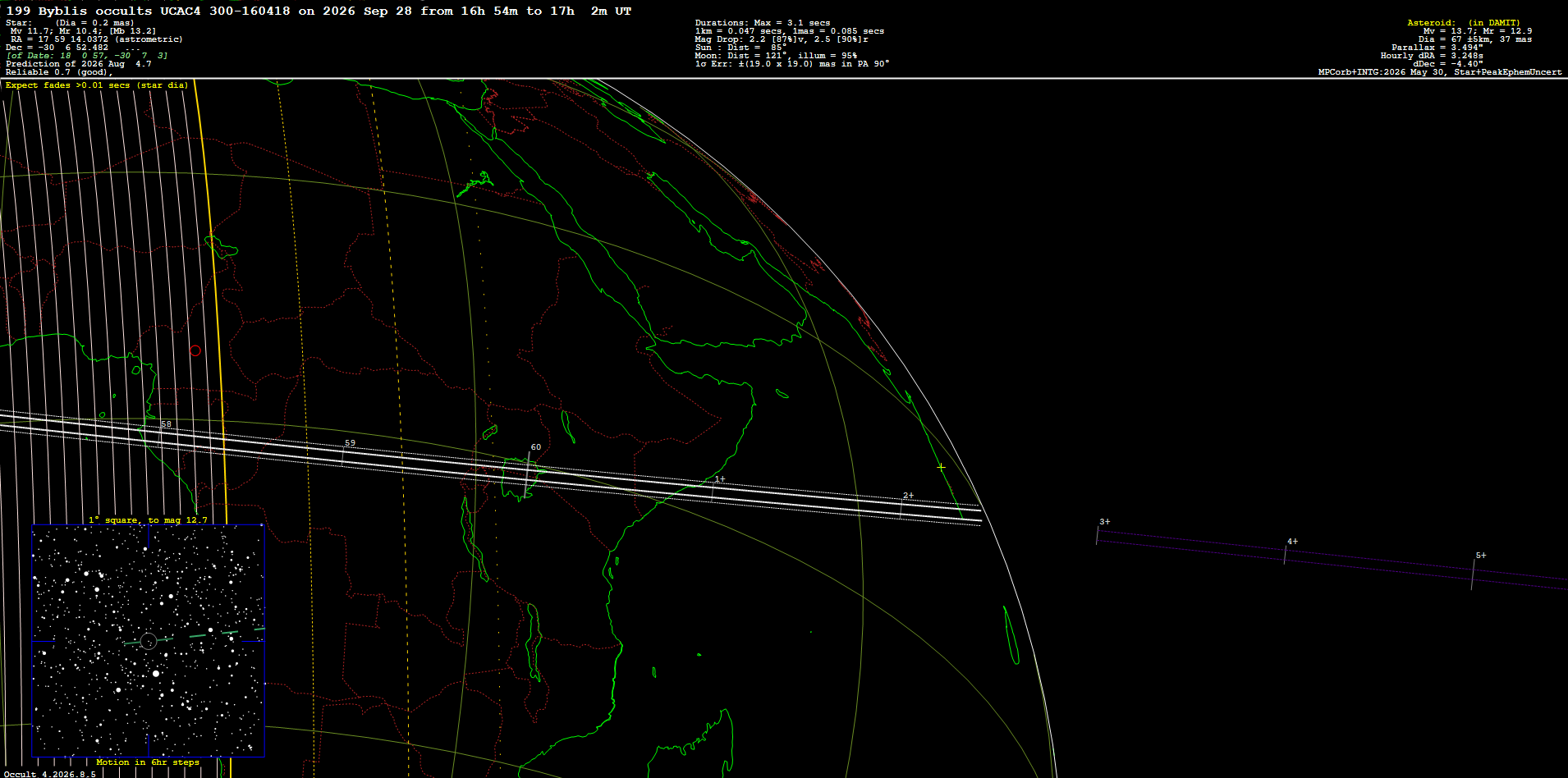This screenshot has height=778, width=1568.
Task: Click the 'dDec = -4.40"' value
Action: click(x=1448, y=64)
